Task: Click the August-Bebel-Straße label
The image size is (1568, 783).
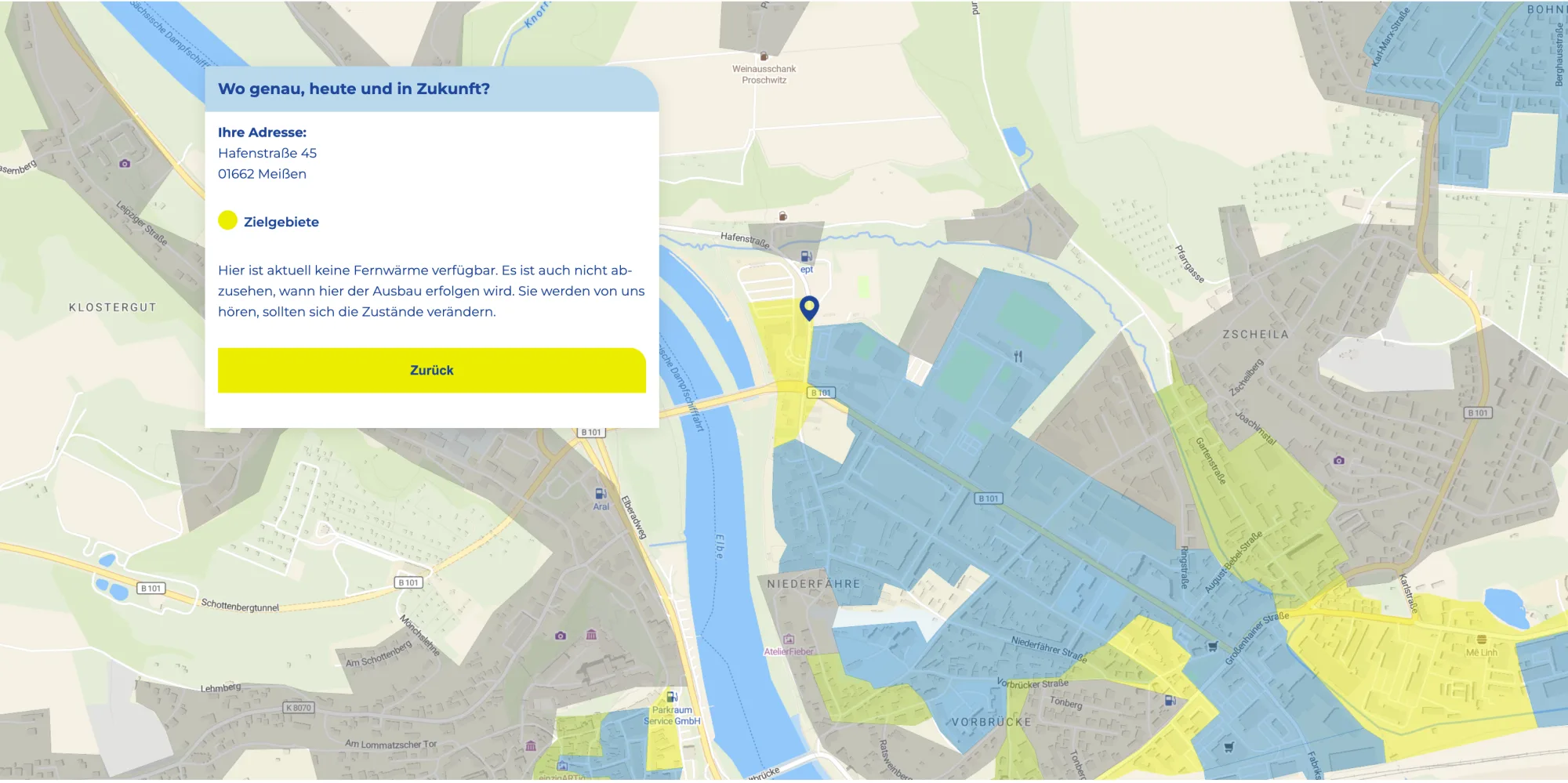Action: pos(1232,562)
